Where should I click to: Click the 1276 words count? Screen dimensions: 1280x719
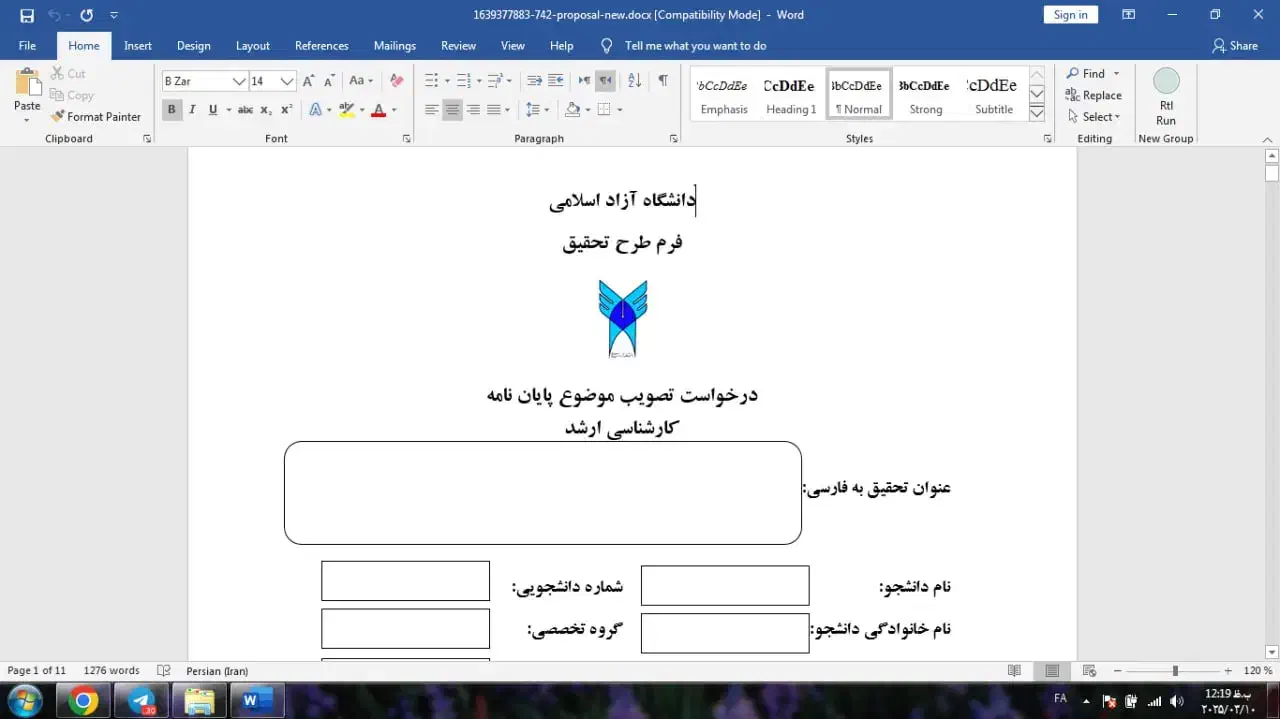pyautogui.click(x=112, y=671)
